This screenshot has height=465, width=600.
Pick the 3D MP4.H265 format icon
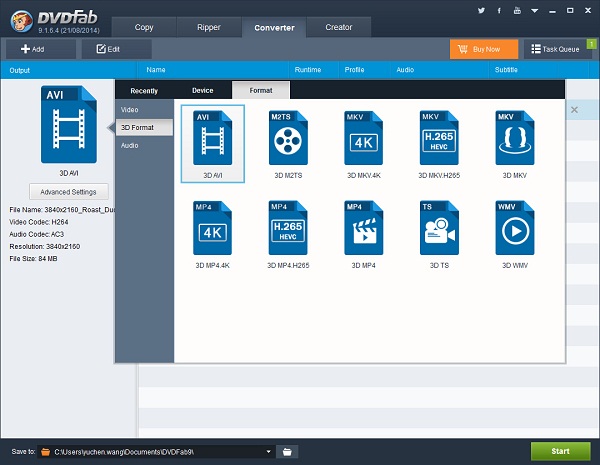click(288, 228)
